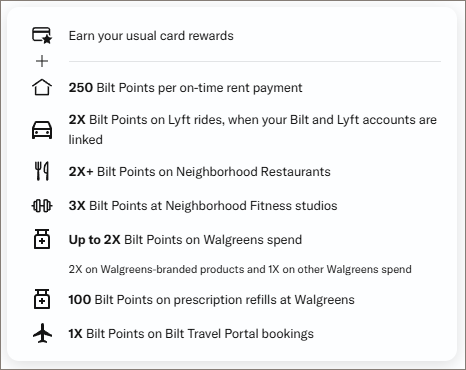Image resolution: width=466 pixels, height=370 pixels.
Task: Click the medicine bottle icon beside prescription refills
Action: click(x=42, y=299)
